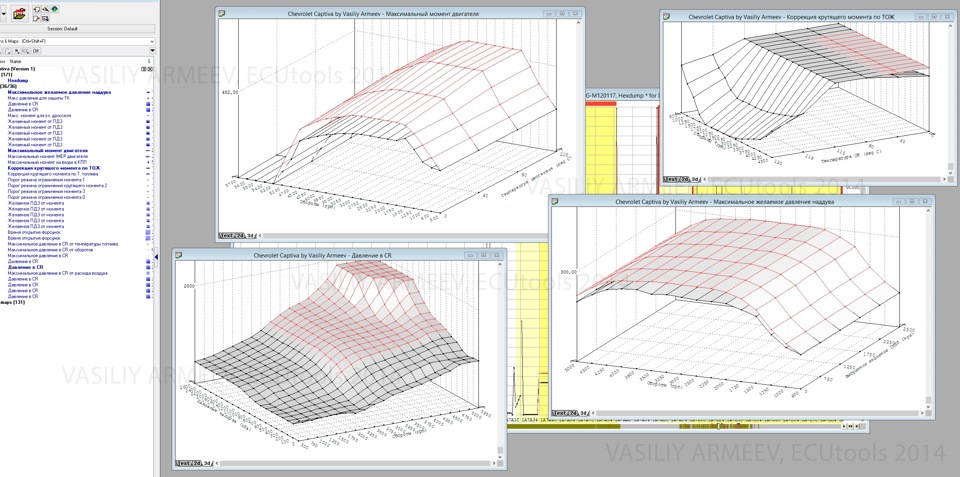Select the filter icon left of Off
The width and height of the screenshot is (960, 477).
[x=25, y=51]
